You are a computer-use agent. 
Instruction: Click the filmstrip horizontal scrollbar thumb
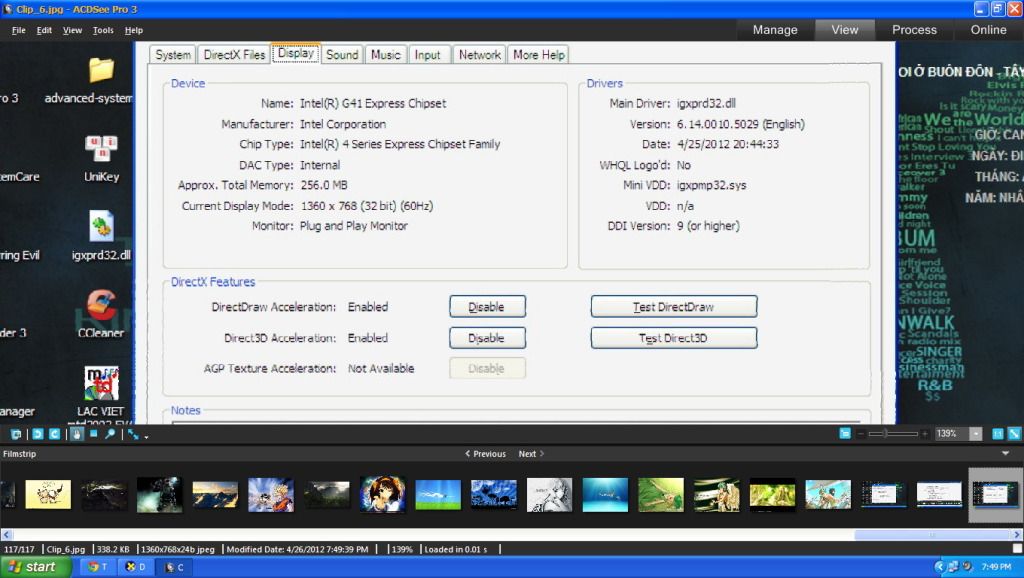pyautogui.click(x=933, y=534)
